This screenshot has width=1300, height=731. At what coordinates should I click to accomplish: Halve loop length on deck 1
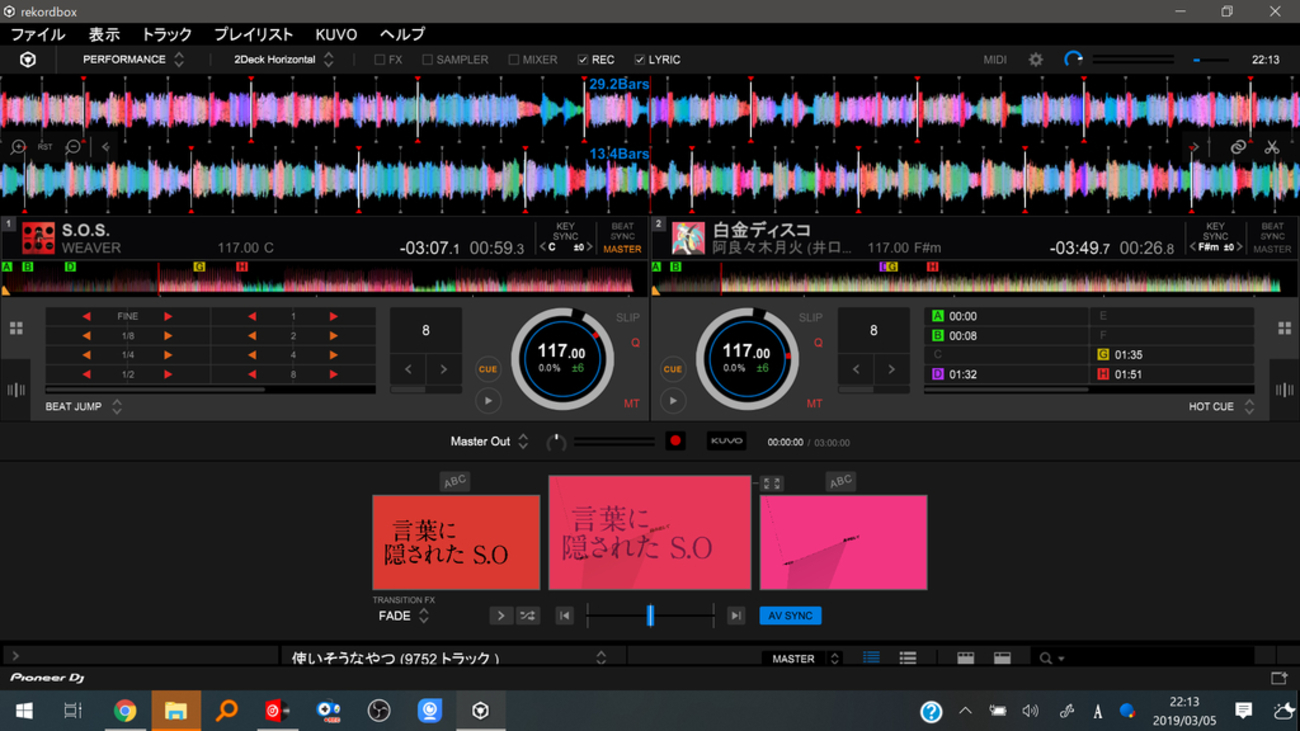408,370
